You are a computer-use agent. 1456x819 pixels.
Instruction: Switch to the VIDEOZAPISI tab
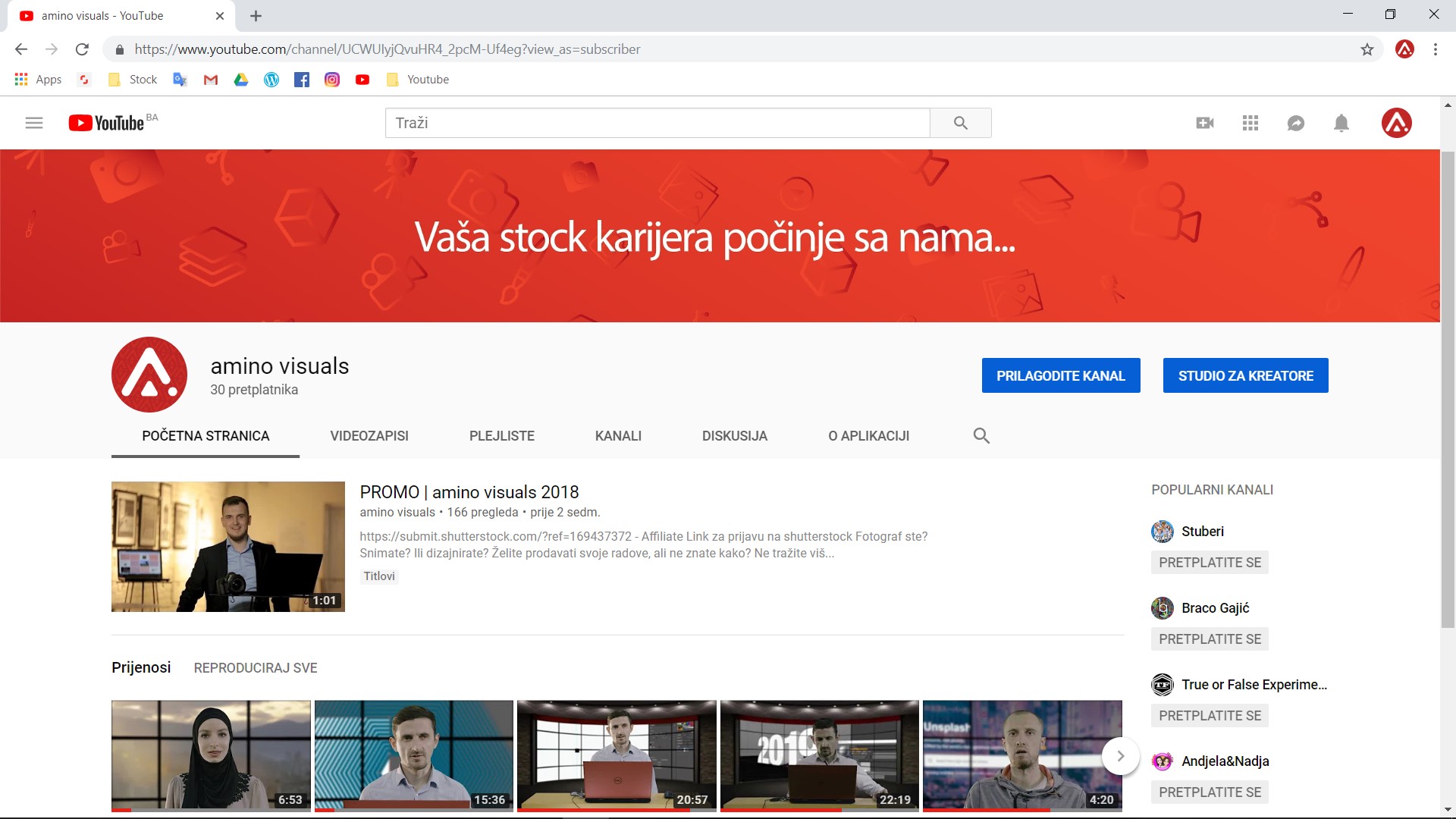click(x=369, y=436)
